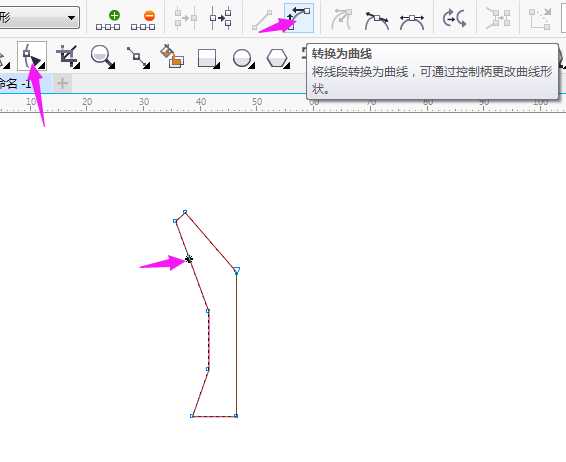Image resolution: width=566 pixels, height=462 pixels.
Task: Click the Join Two Nodes icon
Action: (186, 18)
